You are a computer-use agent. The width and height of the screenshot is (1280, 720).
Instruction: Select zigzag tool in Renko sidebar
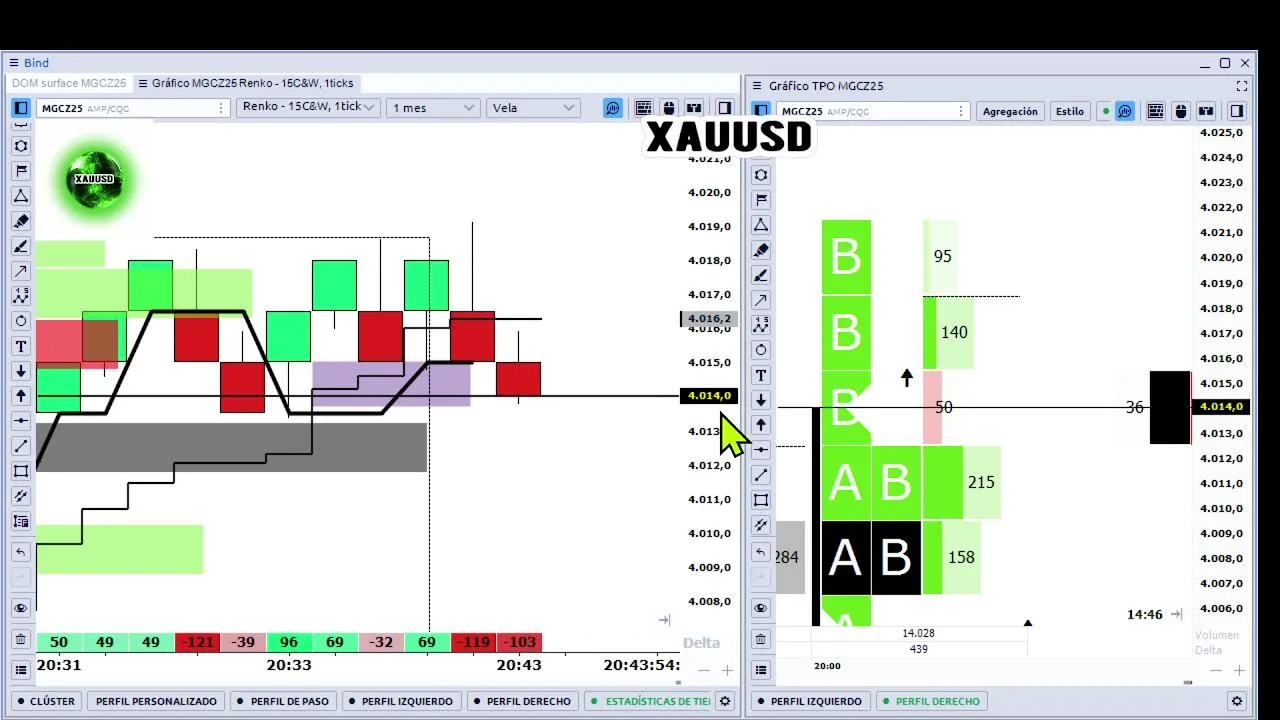coord(21,296)
